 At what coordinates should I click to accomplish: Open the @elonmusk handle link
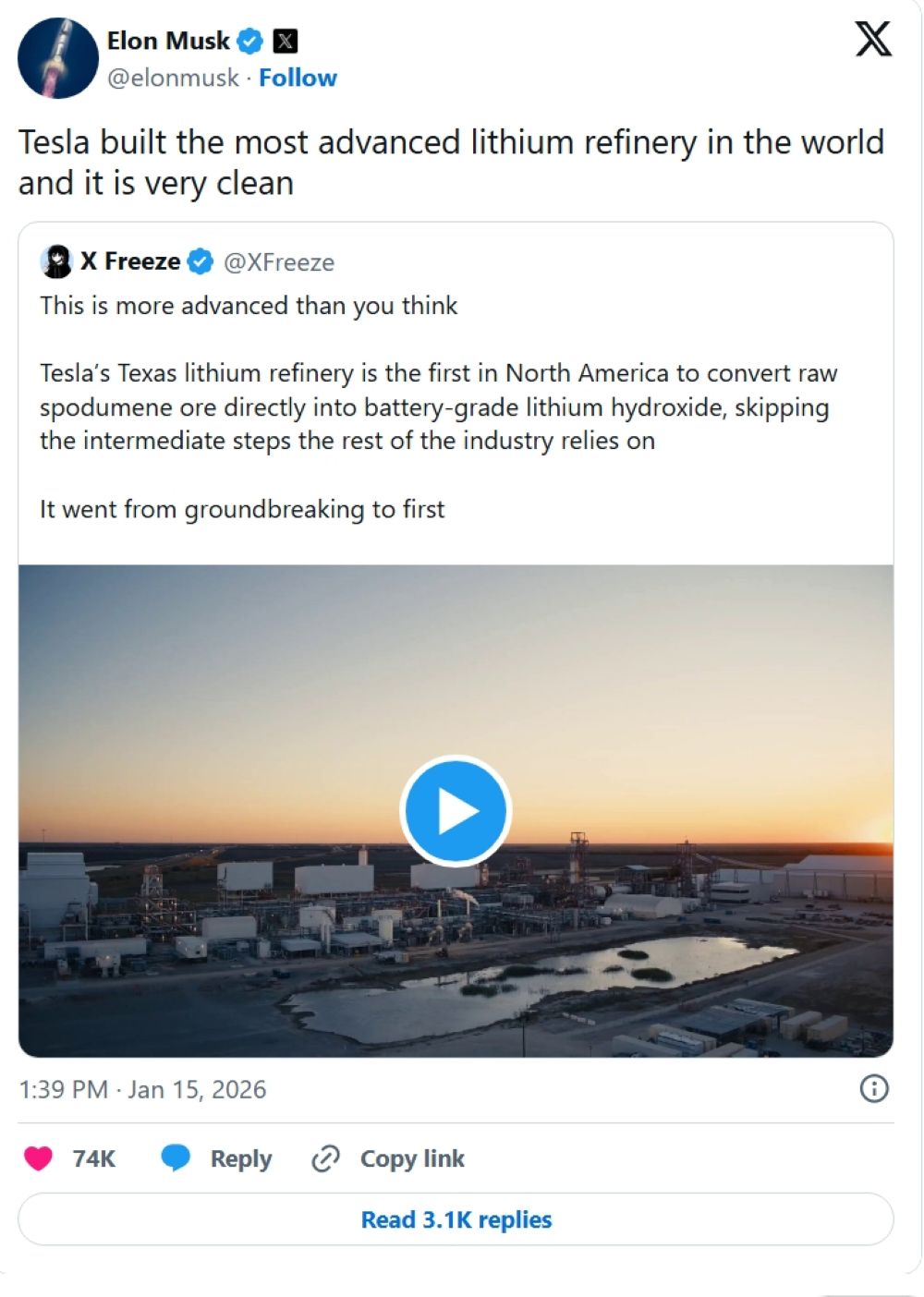pyautogui.click(x=173, y=78)
